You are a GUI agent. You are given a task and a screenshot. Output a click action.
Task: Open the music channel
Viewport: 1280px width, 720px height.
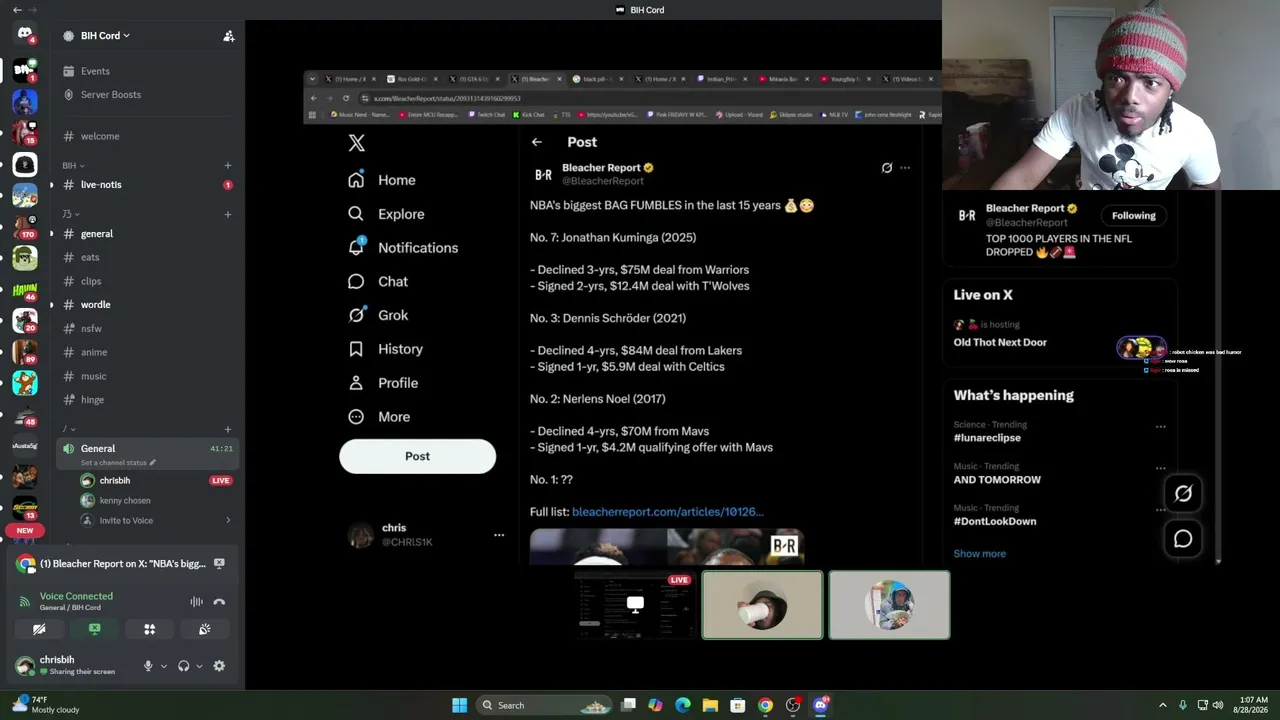click(x=146, y=376)
